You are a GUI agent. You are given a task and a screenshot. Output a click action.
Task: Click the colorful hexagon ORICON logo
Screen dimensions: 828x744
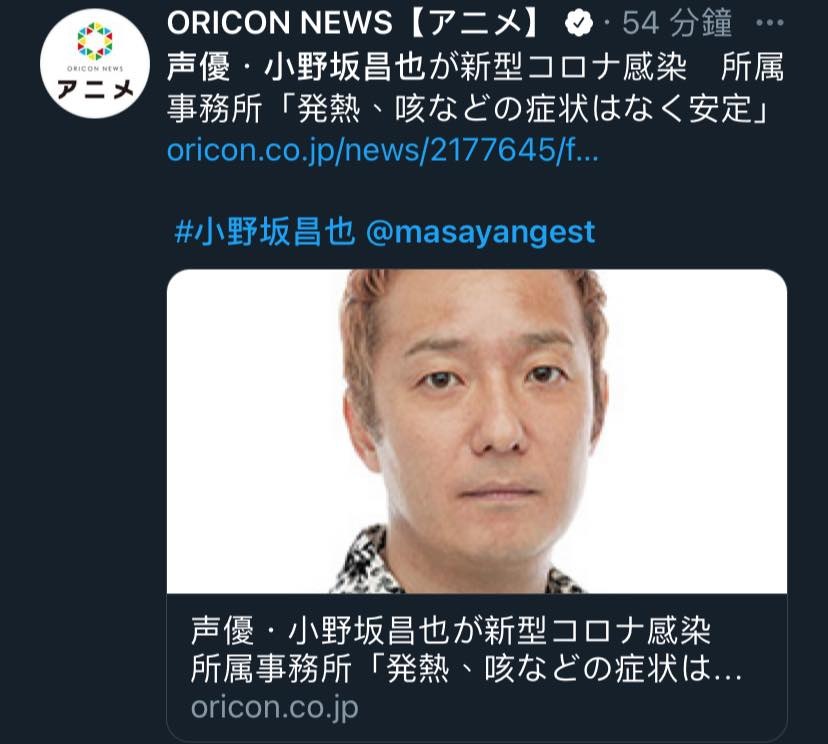coord(95,41)
